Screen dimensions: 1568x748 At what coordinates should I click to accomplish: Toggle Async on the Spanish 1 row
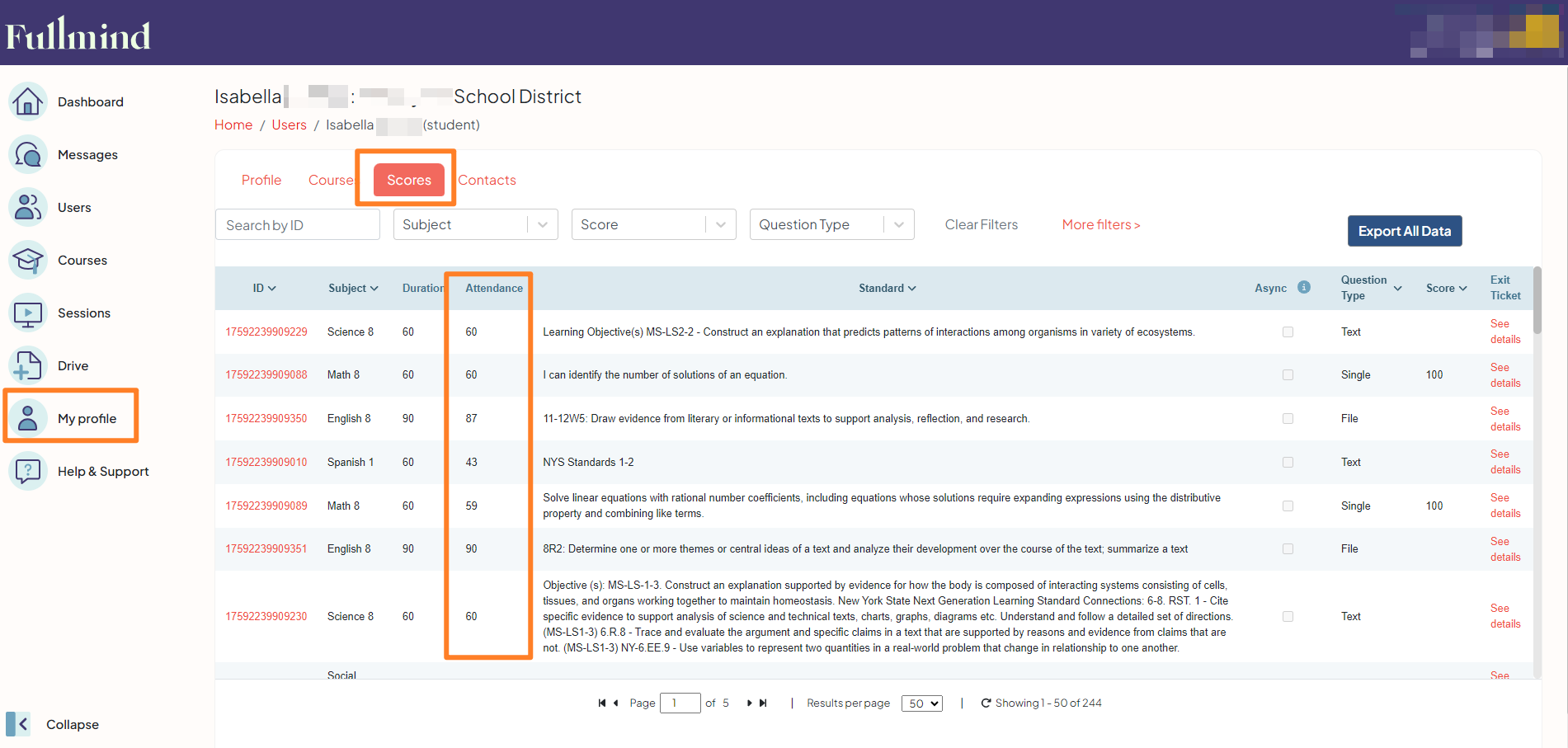pos(1288,462)
